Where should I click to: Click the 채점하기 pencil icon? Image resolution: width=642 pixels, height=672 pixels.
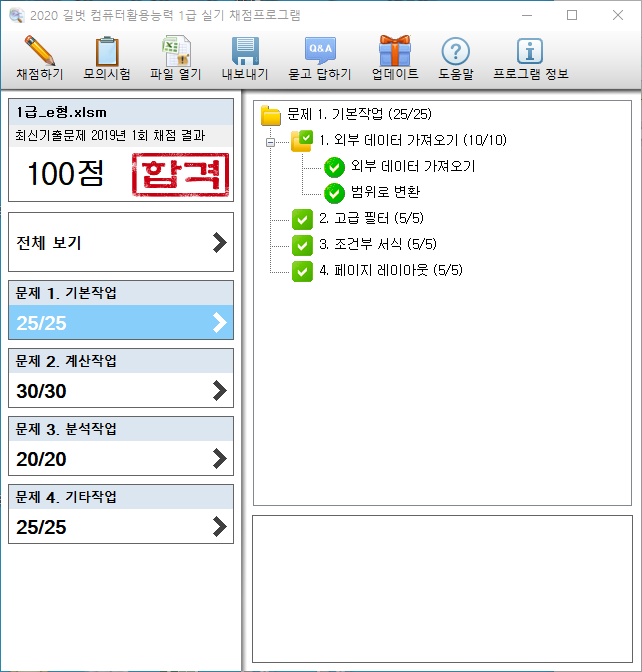click(x=39, y=51)
